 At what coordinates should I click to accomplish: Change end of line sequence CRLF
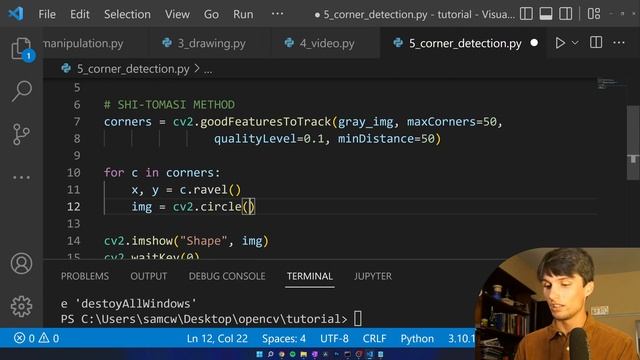point(374,338)
